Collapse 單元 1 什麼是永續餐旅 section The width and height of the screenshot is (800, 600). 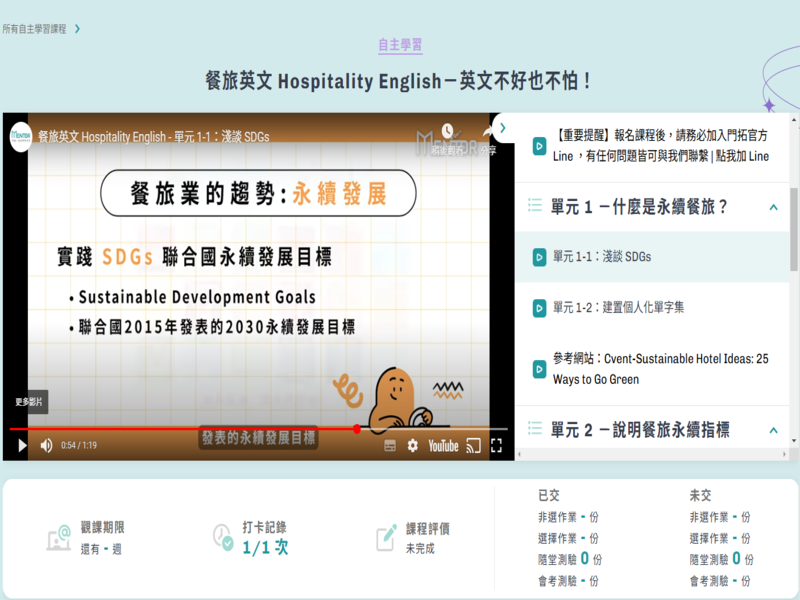773,207
